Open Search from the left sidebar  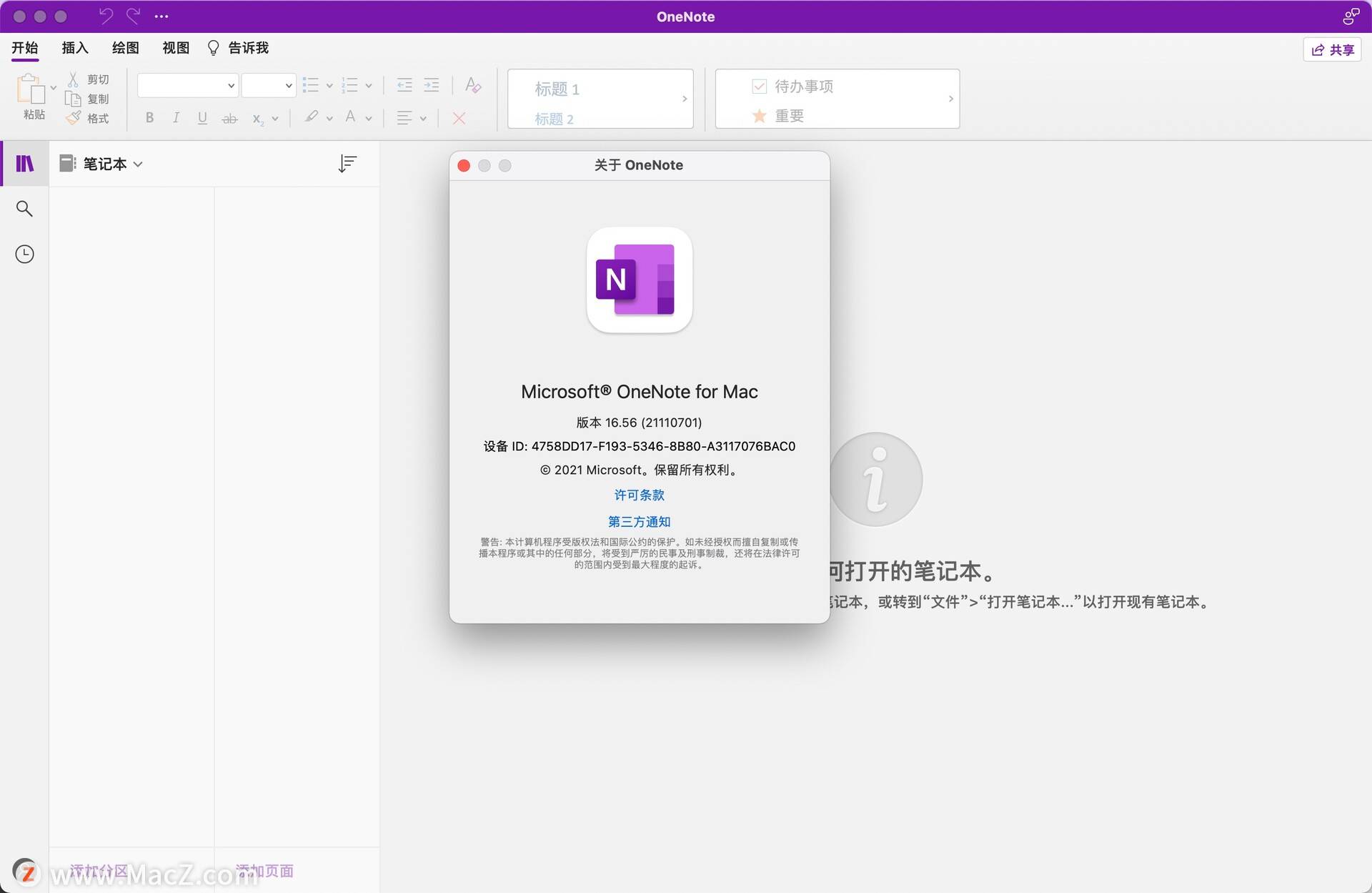24,208
